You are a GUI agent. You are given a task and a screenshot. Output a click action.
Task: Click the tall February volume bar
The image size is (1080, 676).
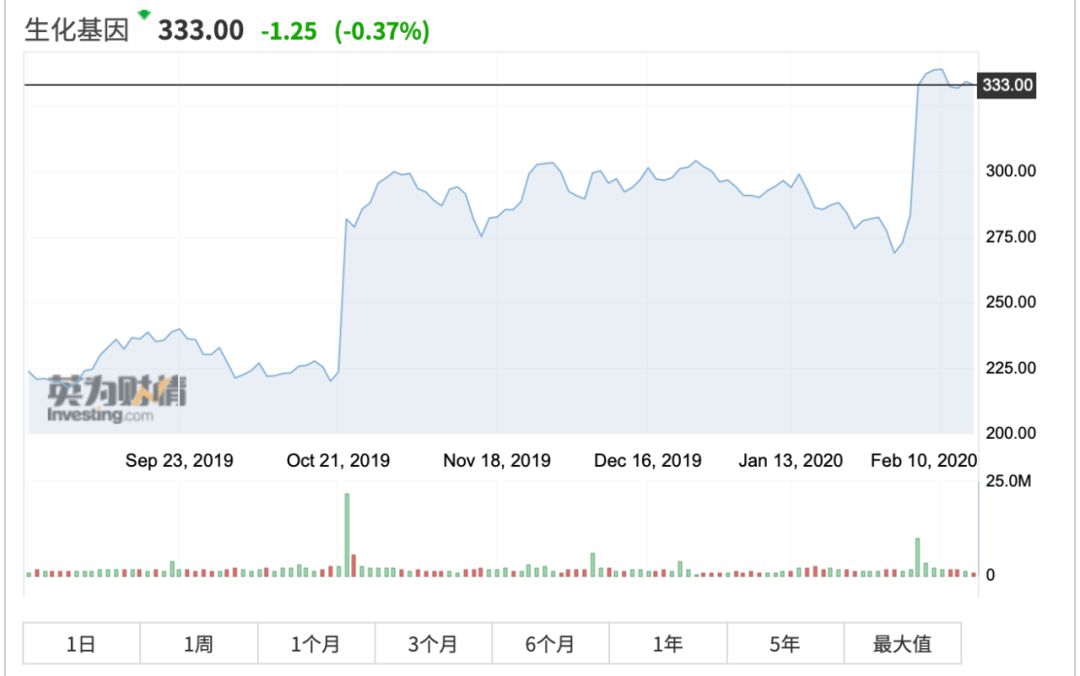pyautogui.click(x=917, y=557)
